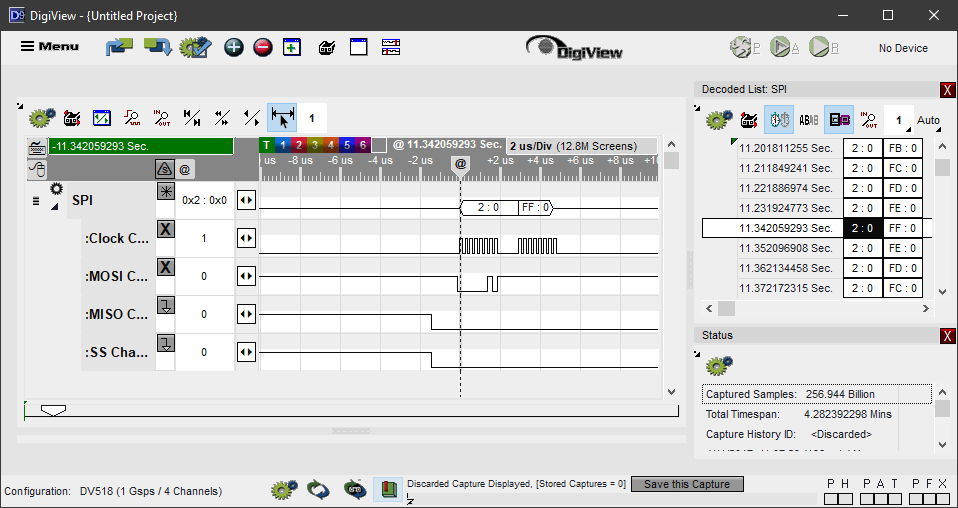Select the measurement cursor tool
Screen dimensions: 958x508
(282, 118)
